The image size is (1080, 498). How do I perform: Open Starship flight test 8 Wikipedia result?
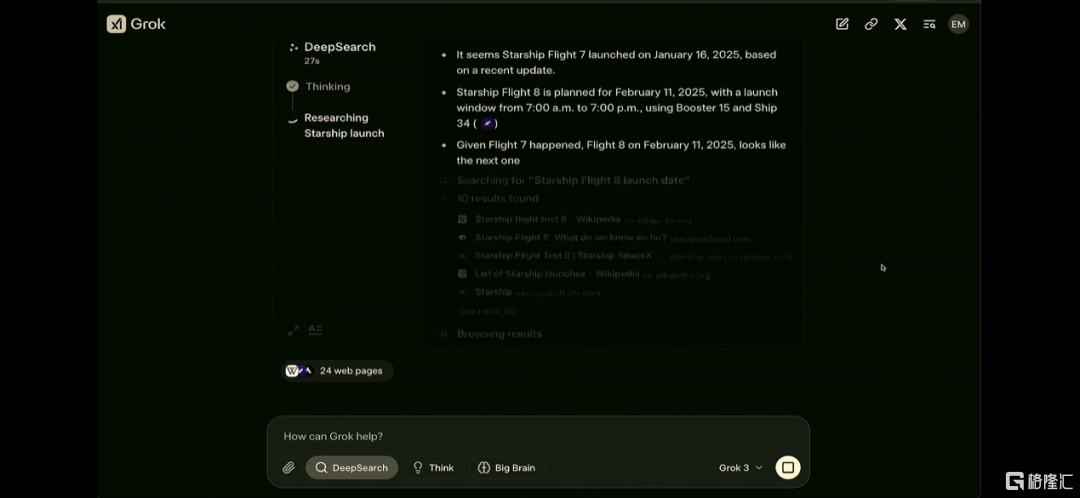(x=548, y=219)
